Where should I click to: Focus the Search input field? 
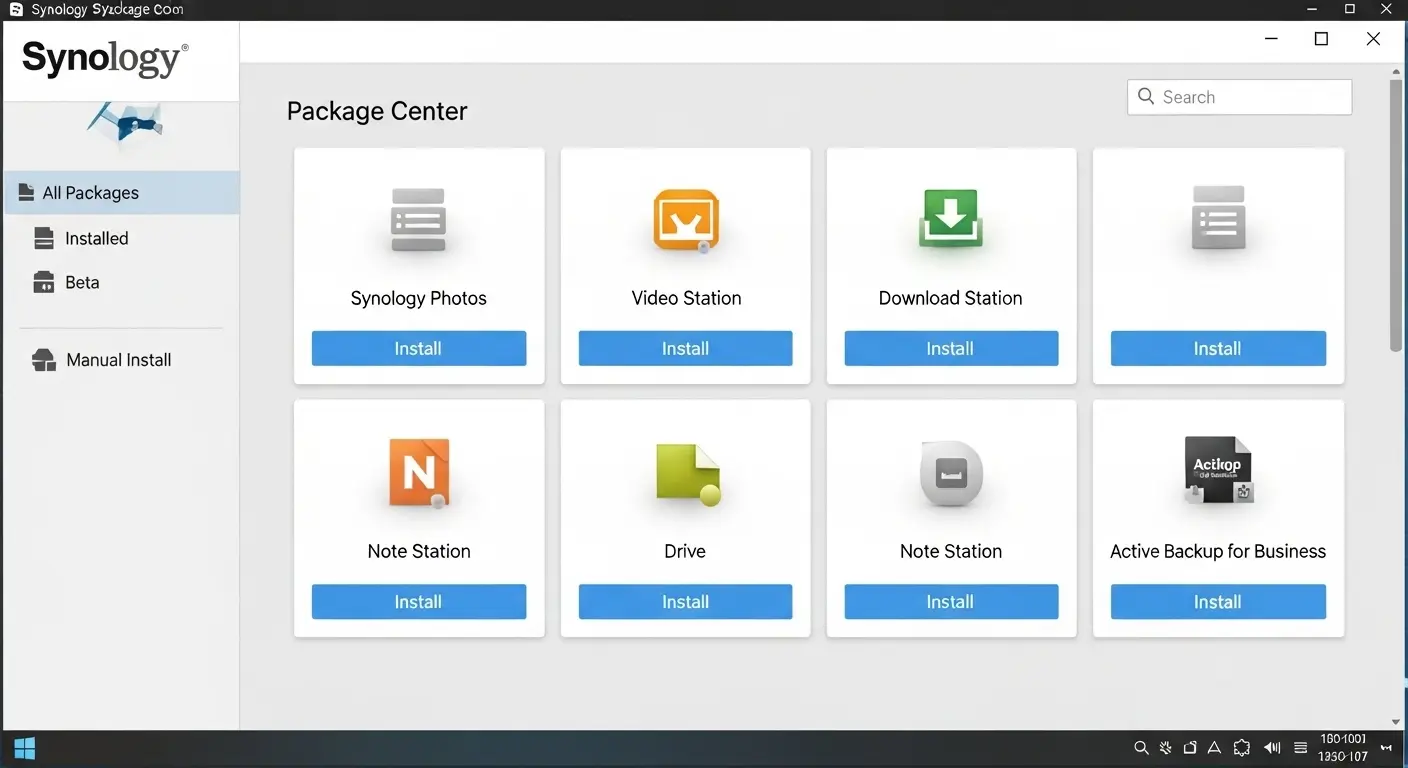pyautogui.click(x=1240, y=97)
